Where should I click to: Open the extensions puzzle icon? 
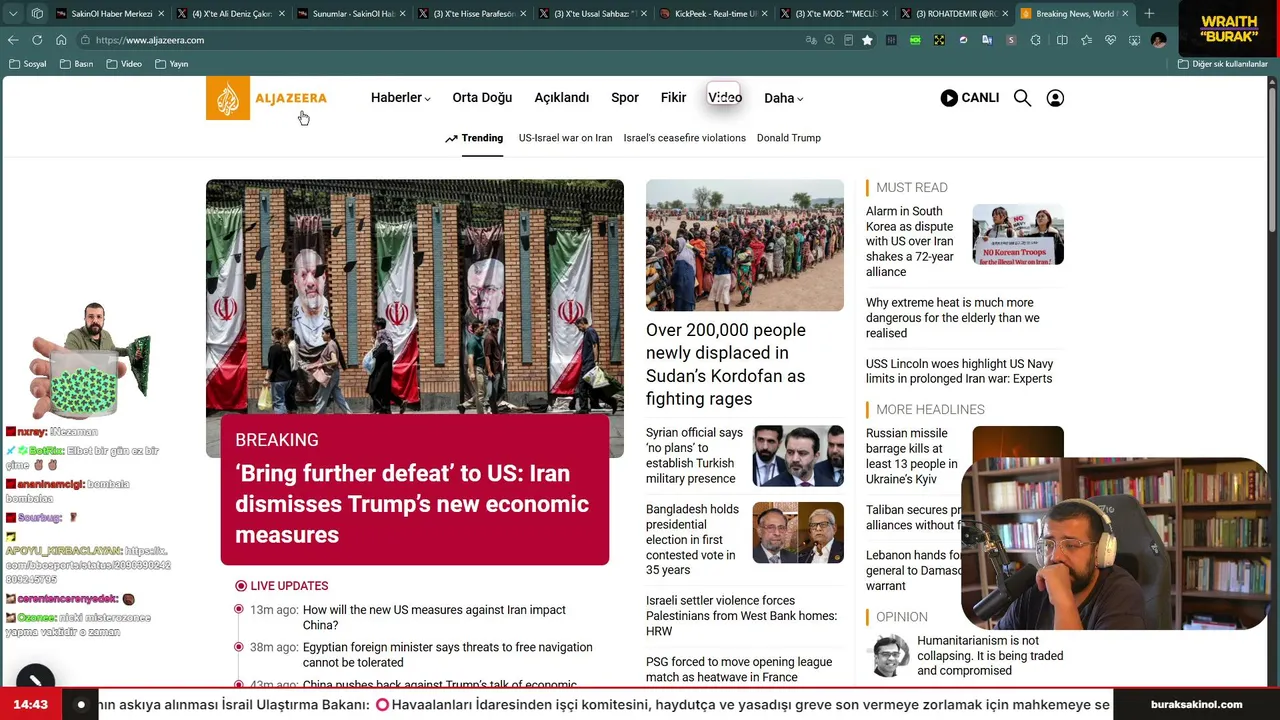coord(1035,40)
